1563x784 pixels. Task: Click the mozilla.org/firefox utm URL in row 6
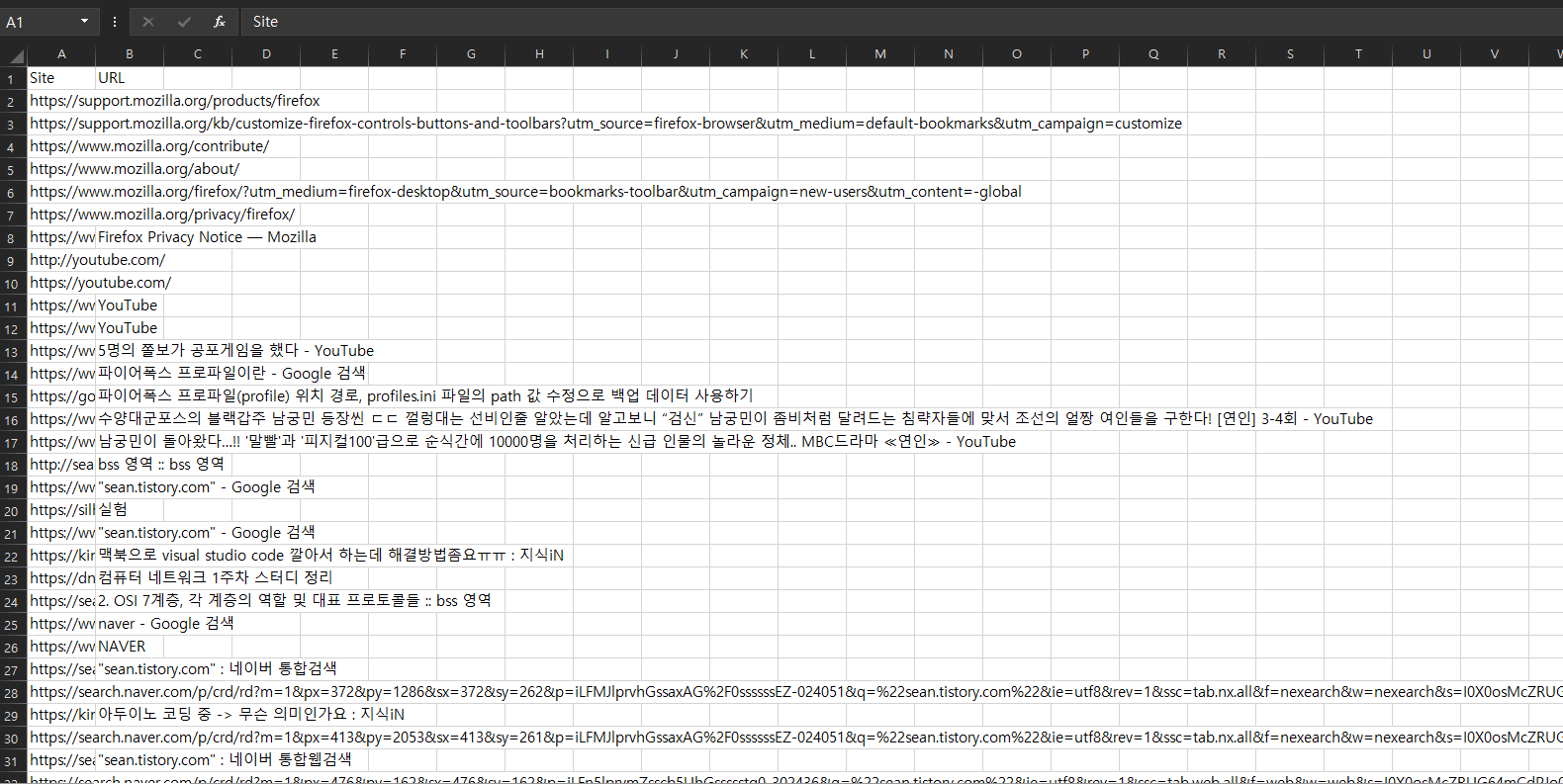[525, 192]
